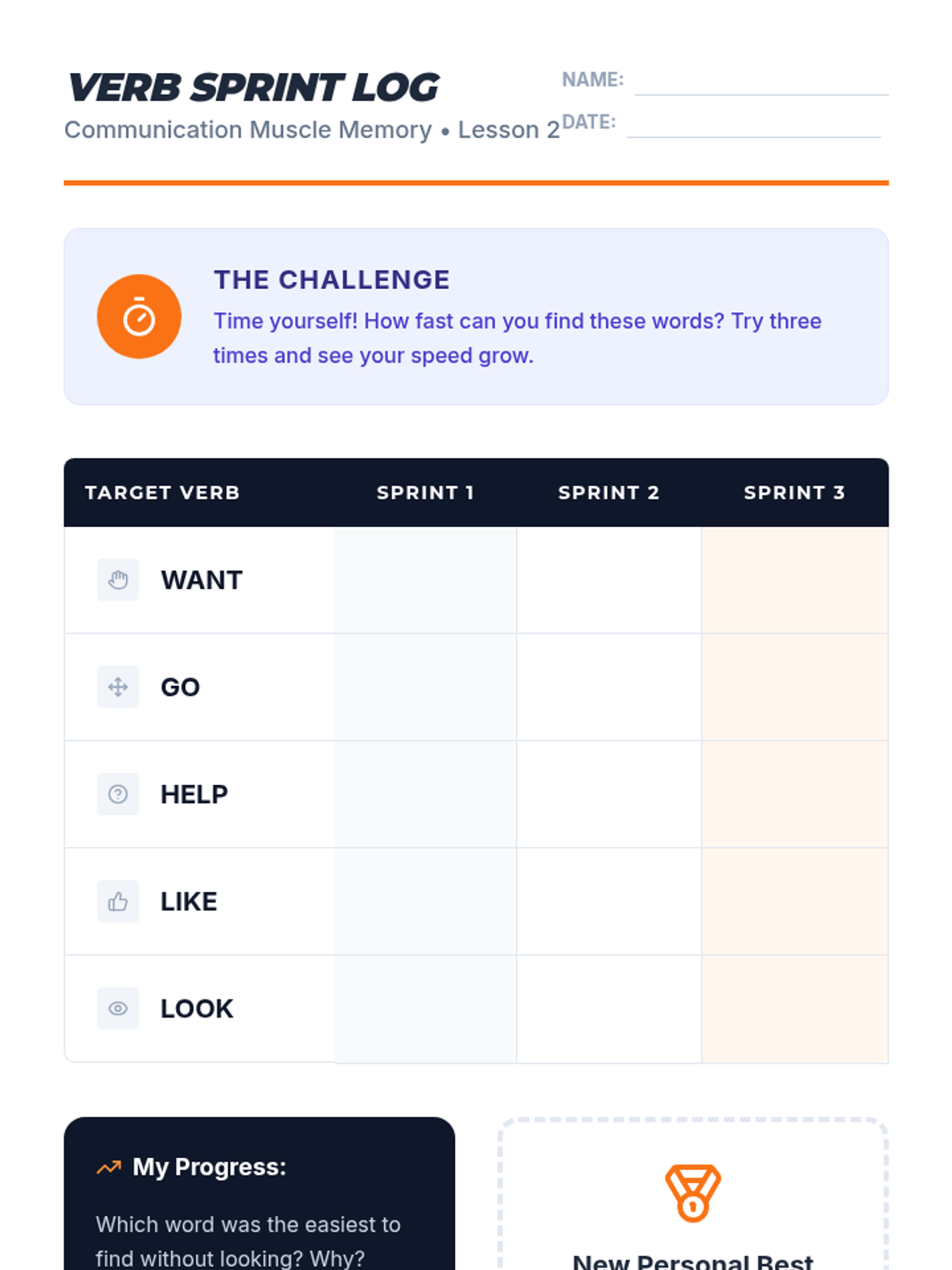Viewport: 952px width, 1270px height.
Task: Click the SPRINT 3 column header
Action: 794,493
